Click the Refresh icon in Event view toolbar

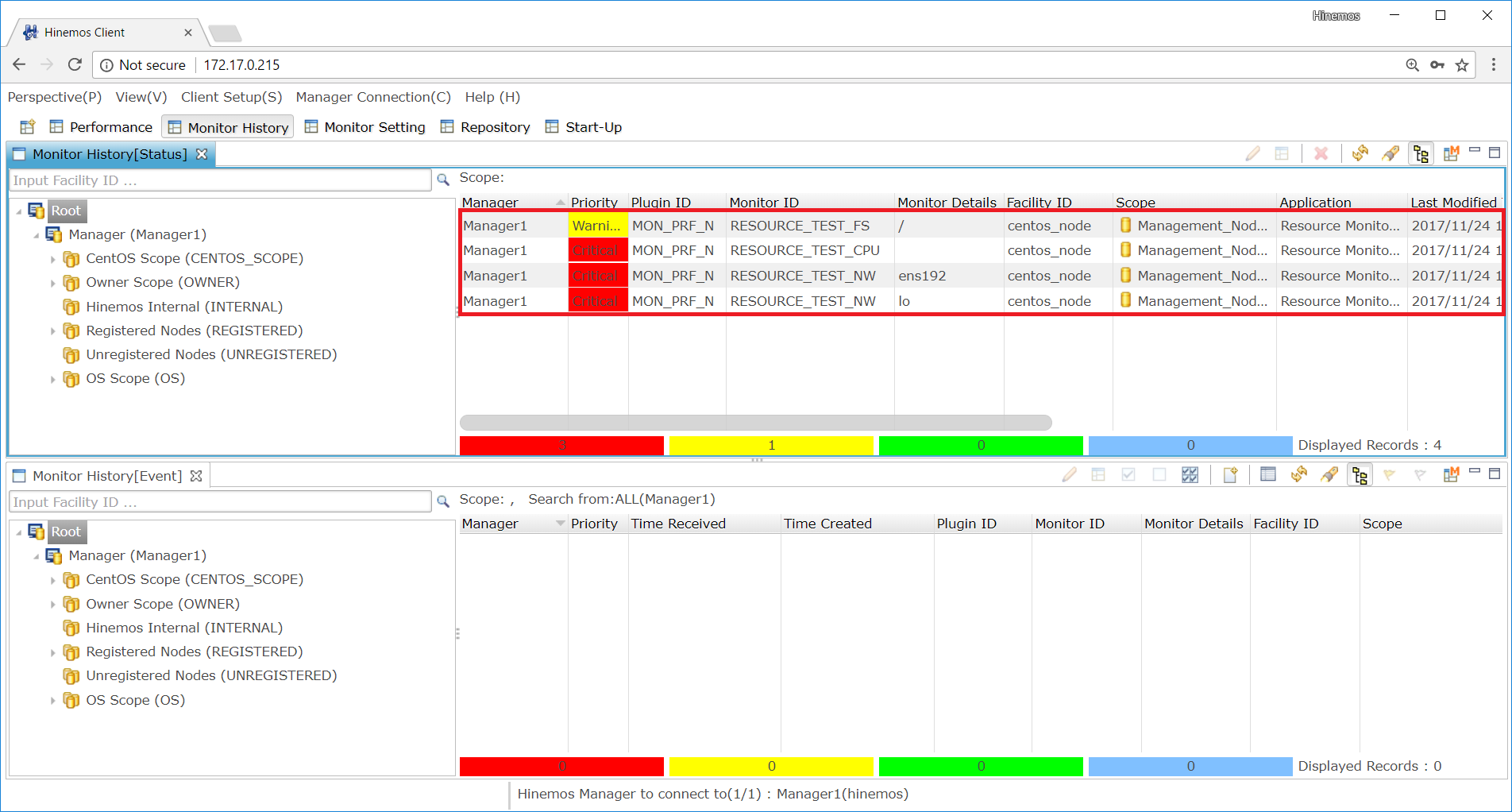[1299, 475]
